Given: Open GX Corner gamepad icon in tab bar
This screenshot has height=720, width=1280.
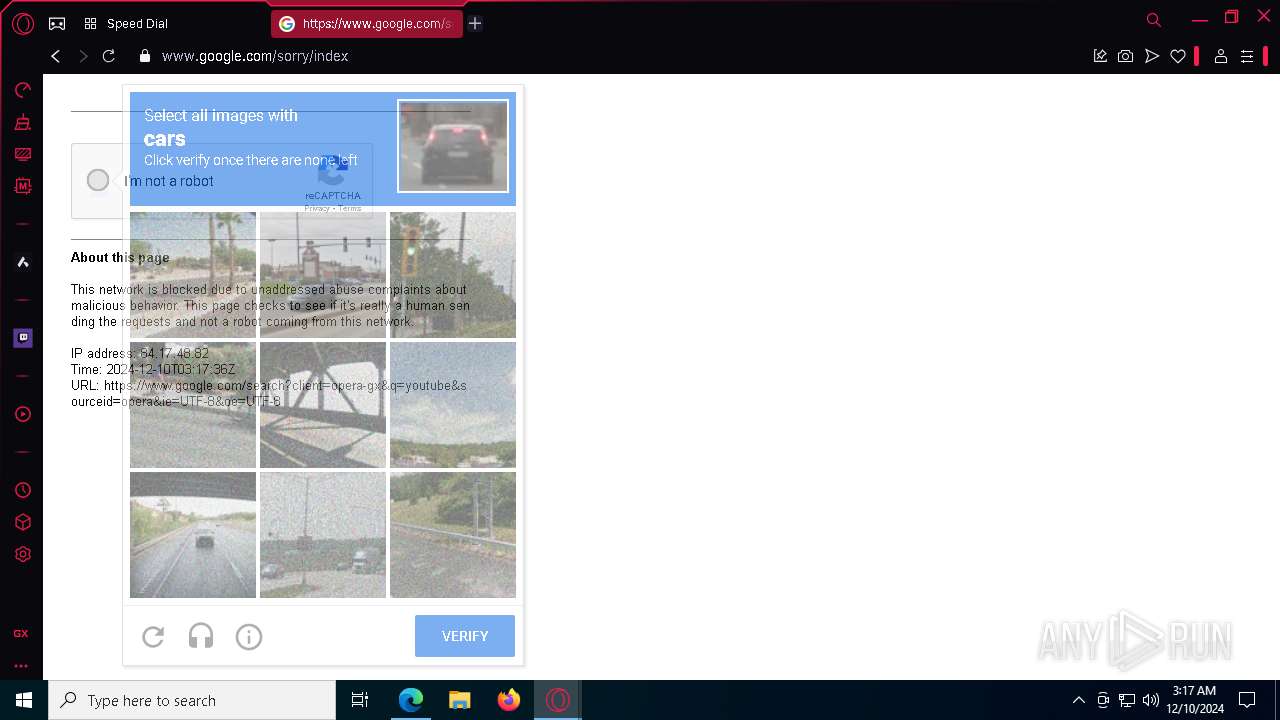Looking at the screenshot, I should point(57,23).
